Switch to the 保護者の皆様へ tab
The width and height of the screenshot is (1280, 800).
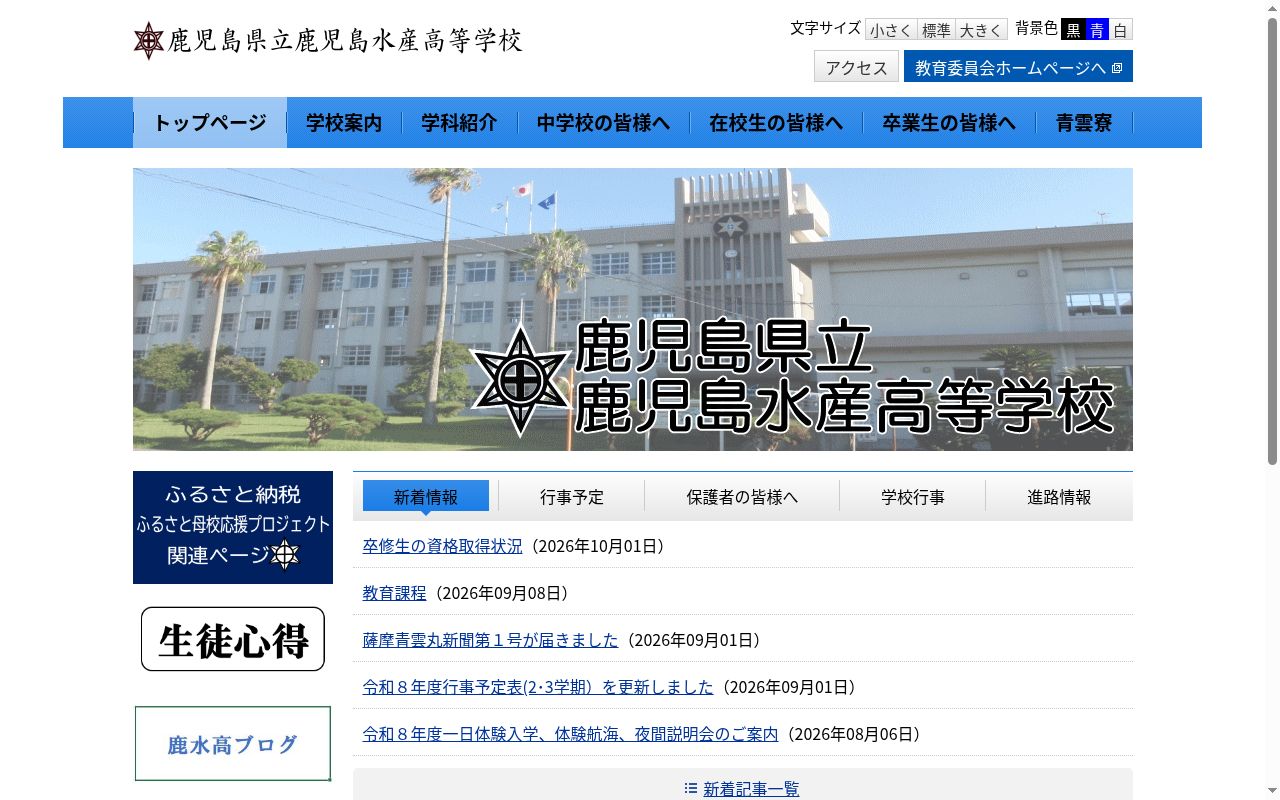tap(742, 496)
